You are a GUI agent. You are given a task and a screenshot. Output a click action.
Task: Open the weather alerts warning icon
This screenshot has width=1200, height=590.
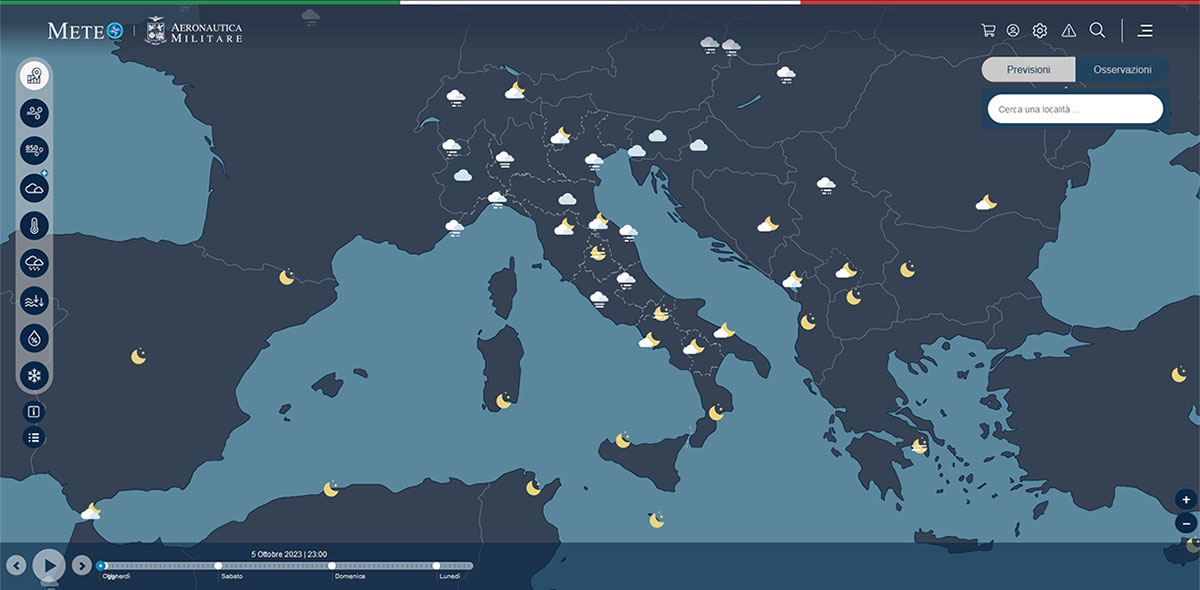click(x=1068, y=30)
